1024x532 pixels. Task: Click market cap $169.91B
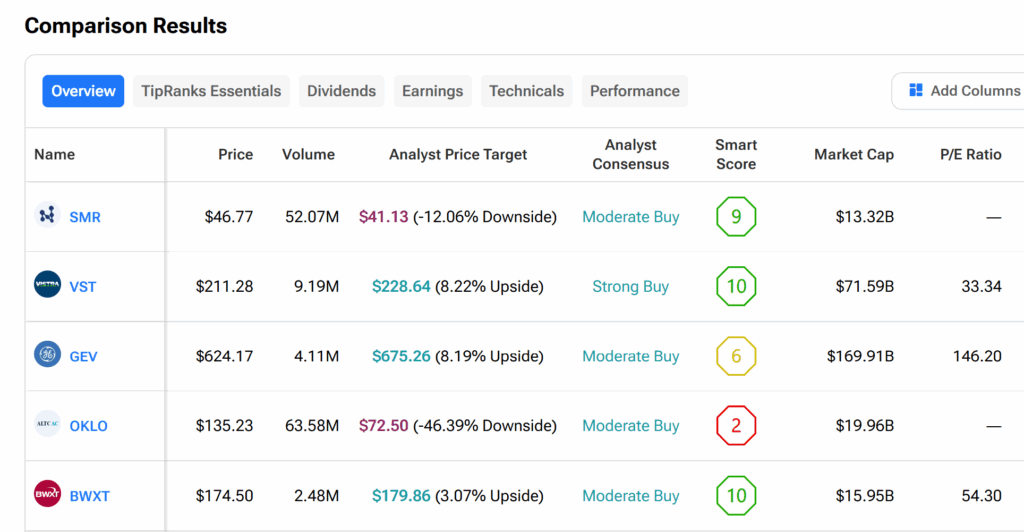point(860,356)
